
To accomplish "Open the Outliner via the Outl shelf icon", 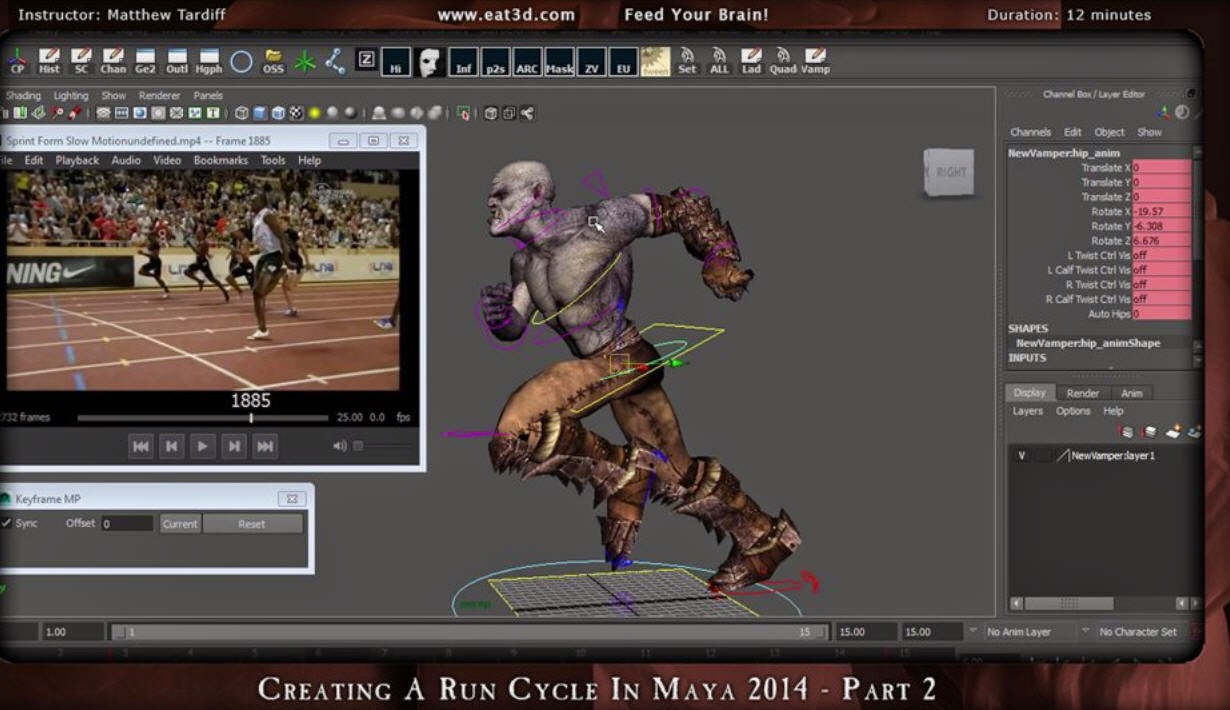I will pos(176,62).
